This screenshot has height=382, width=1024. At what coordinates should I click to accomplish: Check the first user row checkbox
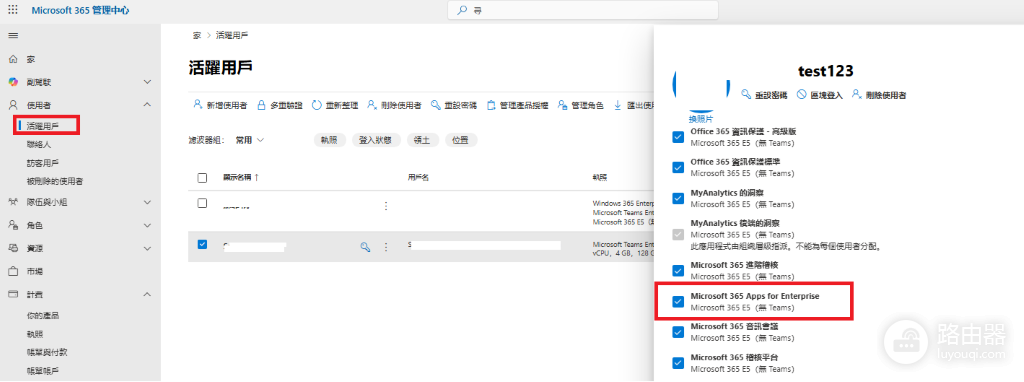coord(202,203)
